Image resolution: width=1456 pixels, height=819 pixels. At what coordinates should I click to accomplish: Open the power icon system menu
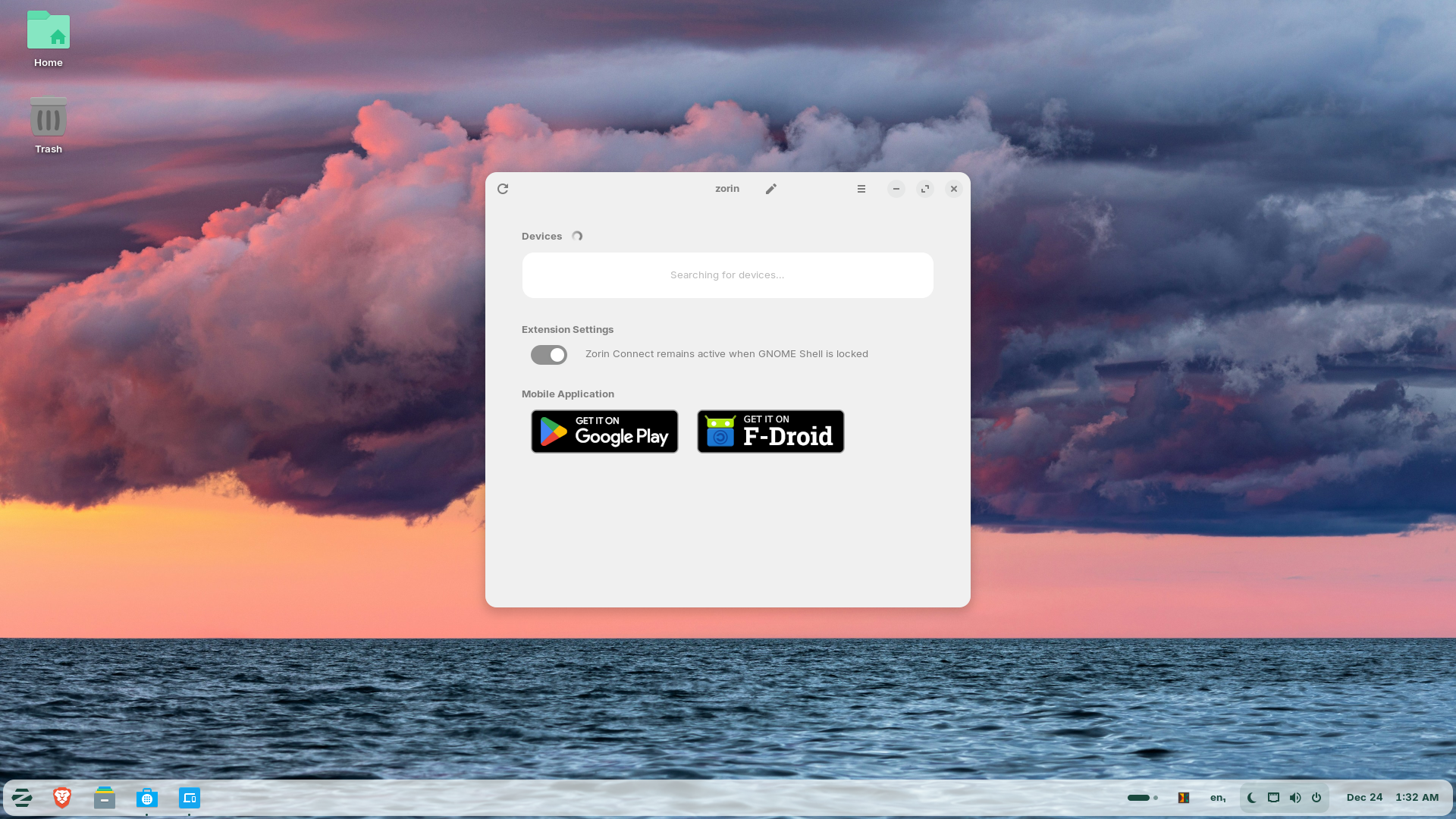click(x=1316, y=798)
